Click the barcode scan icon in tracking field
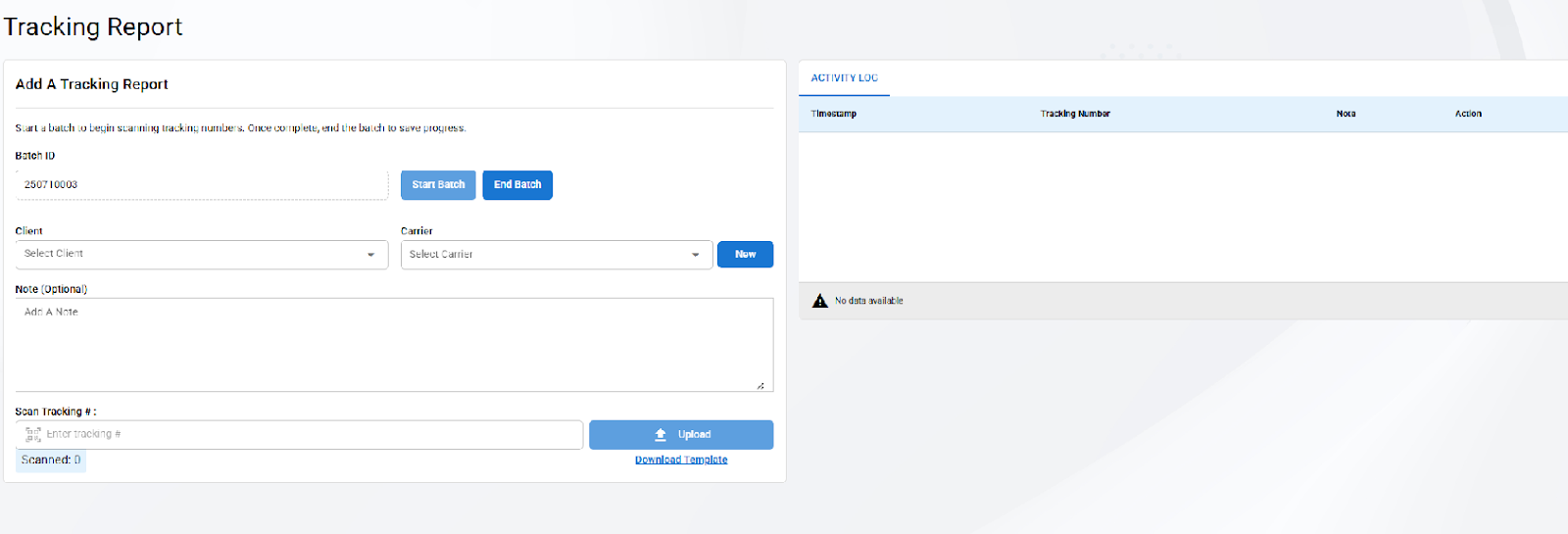The height and width of the screenshot is (534, 1568). [33, 434]
